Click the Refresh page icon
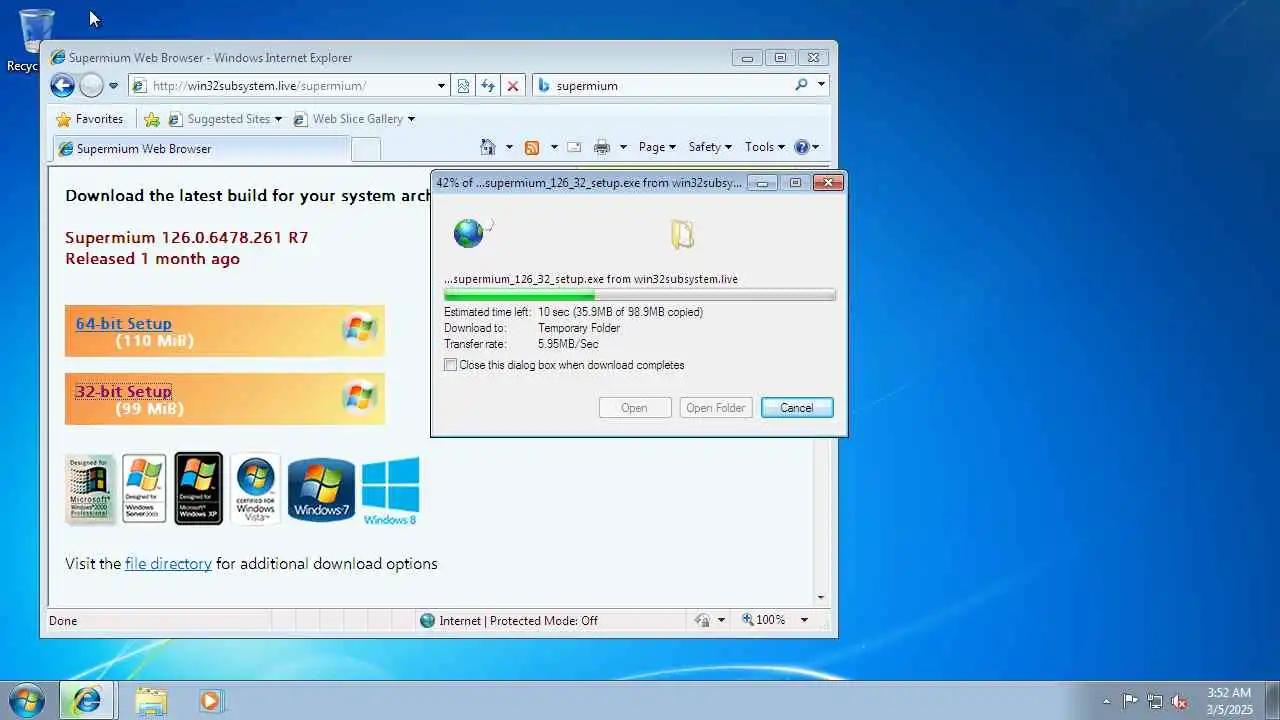This screenshot has width=1280, height=720. tap(488, 86)
